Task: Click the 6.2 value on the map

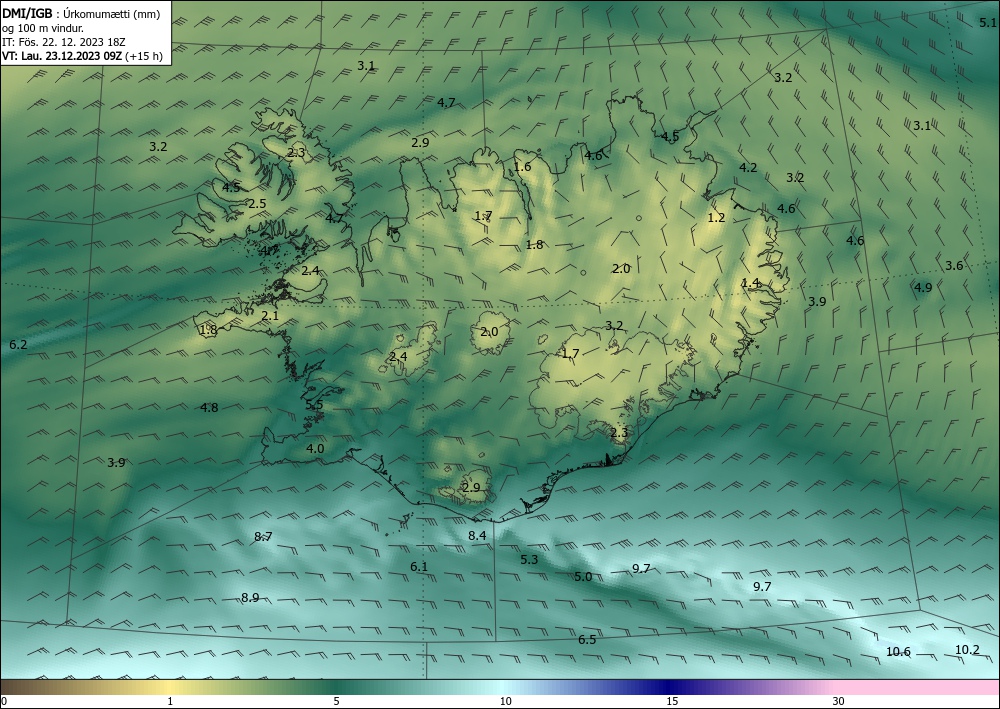Action: 18,345
